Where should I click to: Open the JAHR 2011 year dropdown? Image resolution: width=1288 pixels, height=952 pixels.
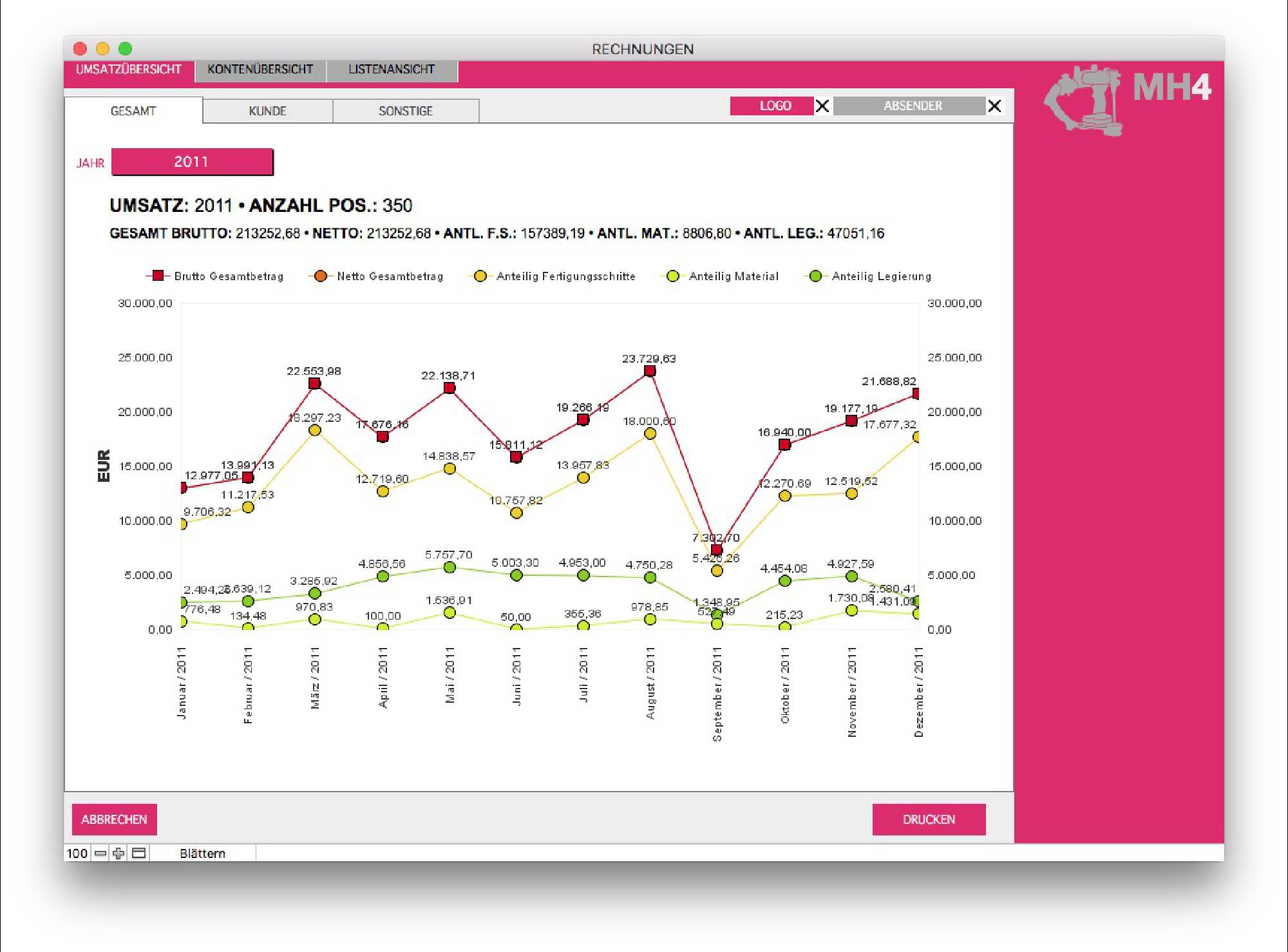pyautogui.click(x=192, y=162)
